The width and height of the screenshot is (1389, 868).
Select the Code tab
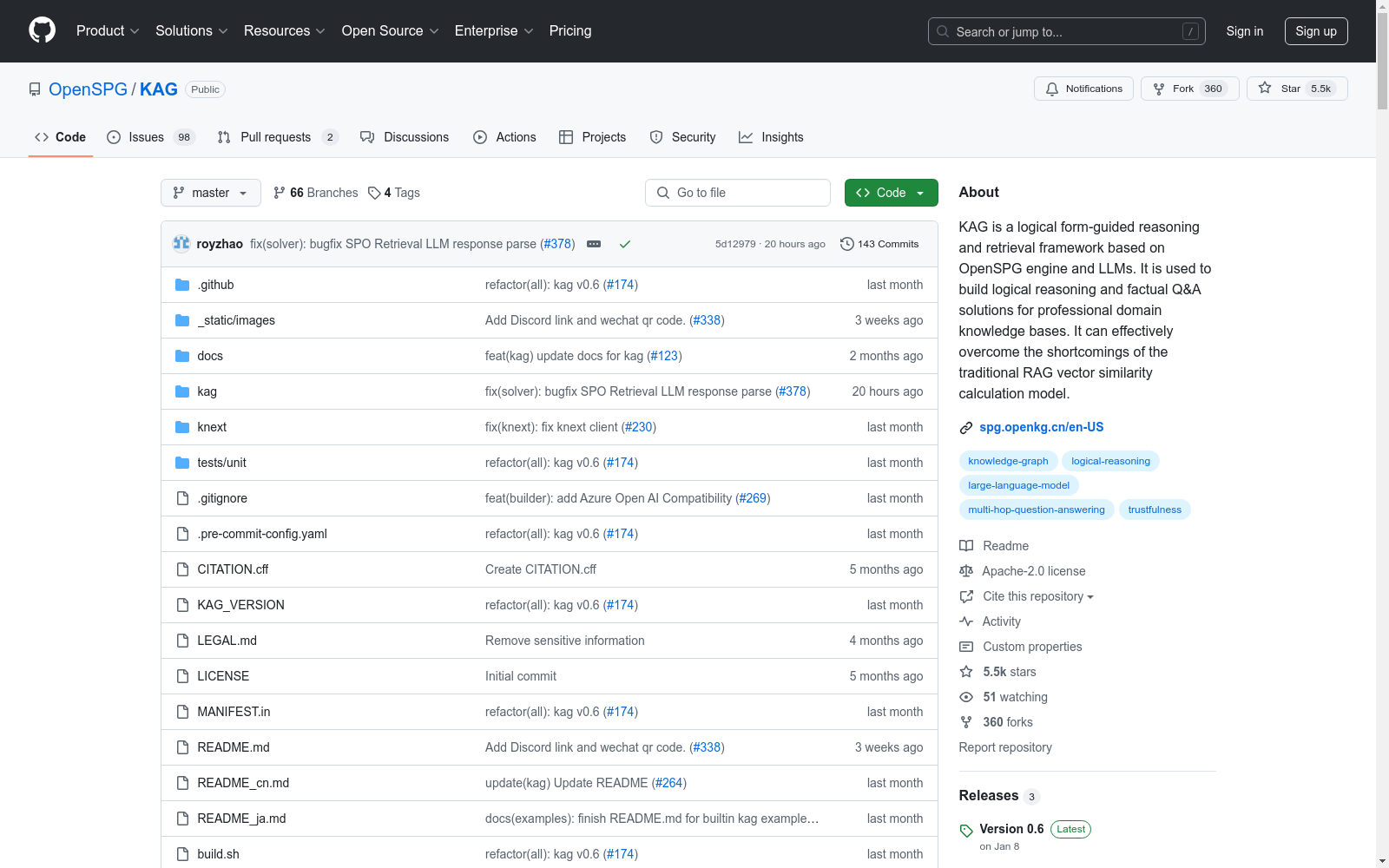pyautogui.click(x=61, y=137)
